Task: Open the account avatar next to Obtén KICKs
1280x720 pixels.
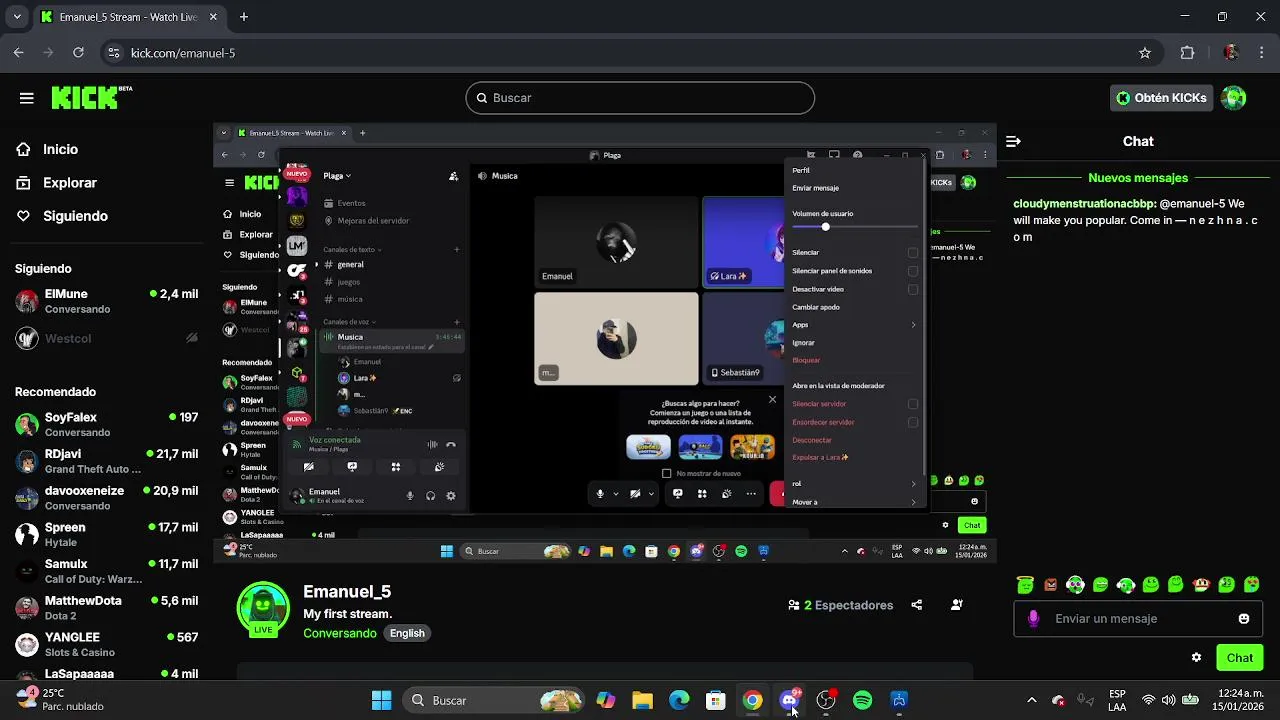Action: [1234, 98]
